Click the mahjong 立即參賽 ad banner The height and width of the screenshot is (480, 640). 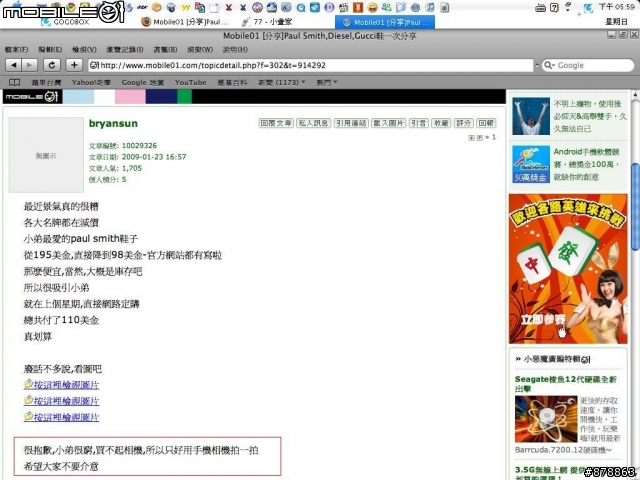click(x=568, y=269)
